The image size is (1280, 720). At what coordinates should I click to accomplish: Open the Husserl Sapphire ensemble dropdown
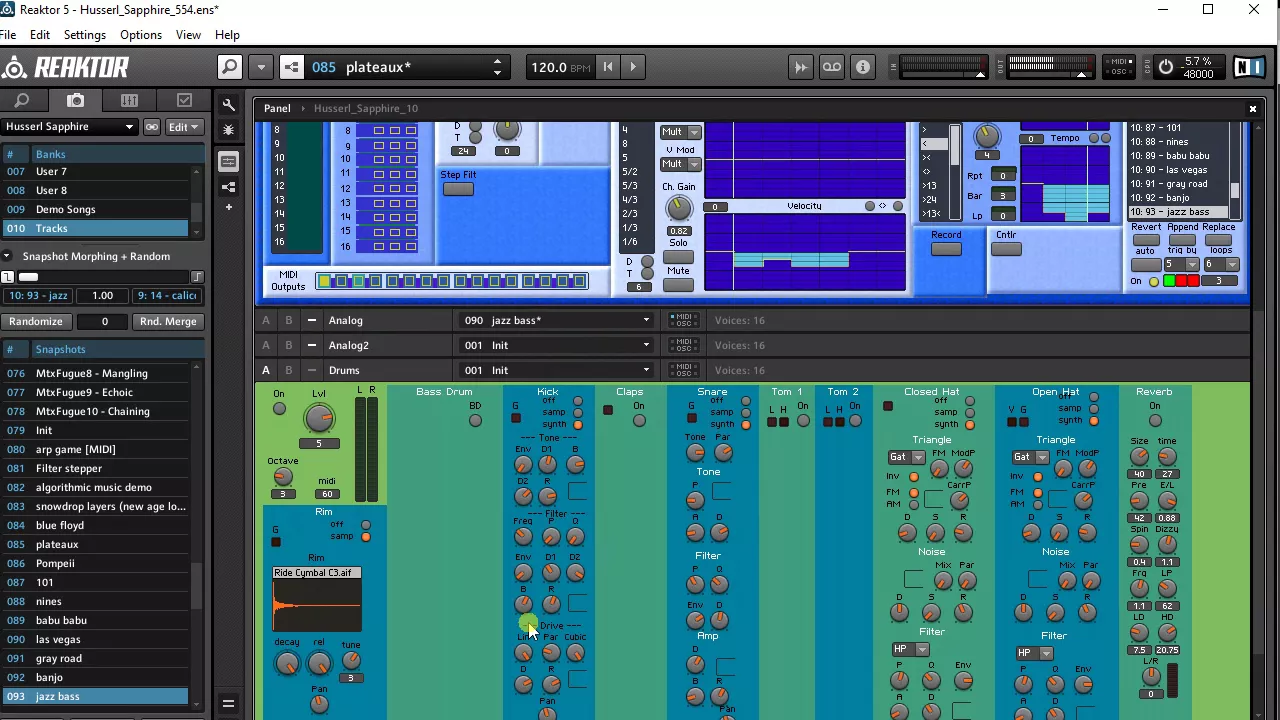pos(68,127)
